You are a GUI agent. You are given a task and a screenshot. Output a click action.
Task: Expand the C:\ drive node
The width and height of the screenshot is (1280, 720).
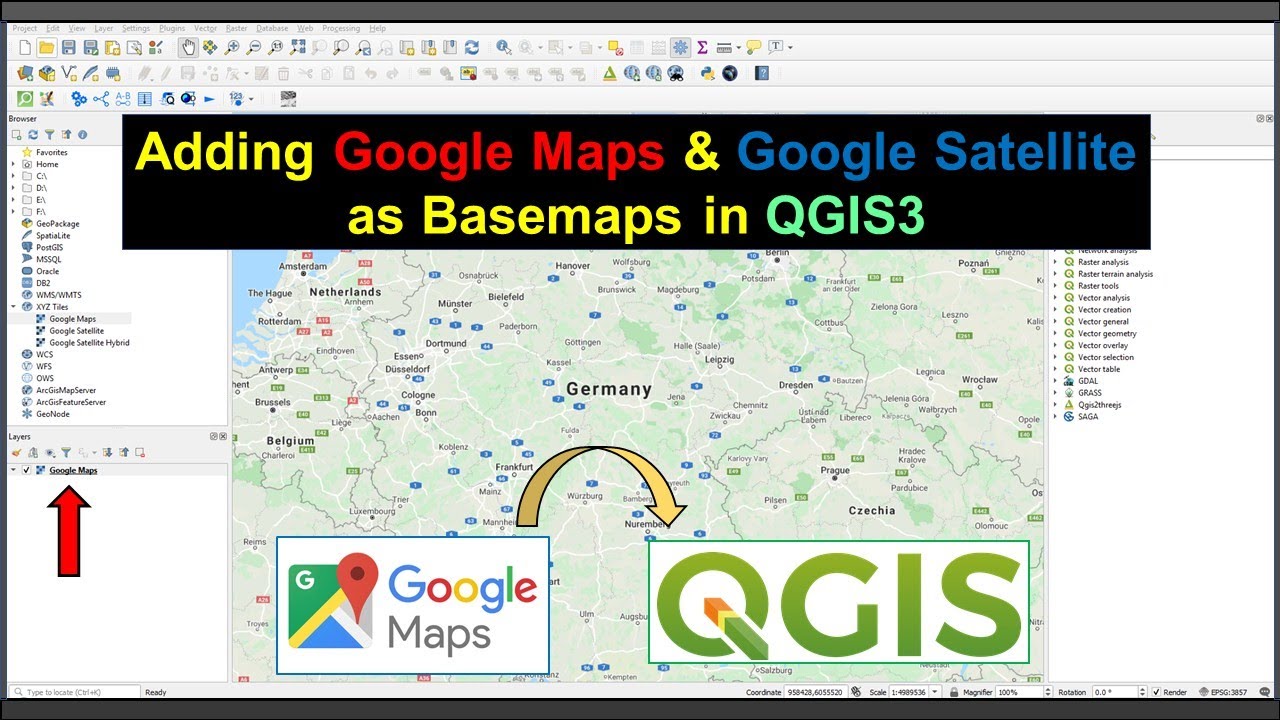(x=14, y=176)
